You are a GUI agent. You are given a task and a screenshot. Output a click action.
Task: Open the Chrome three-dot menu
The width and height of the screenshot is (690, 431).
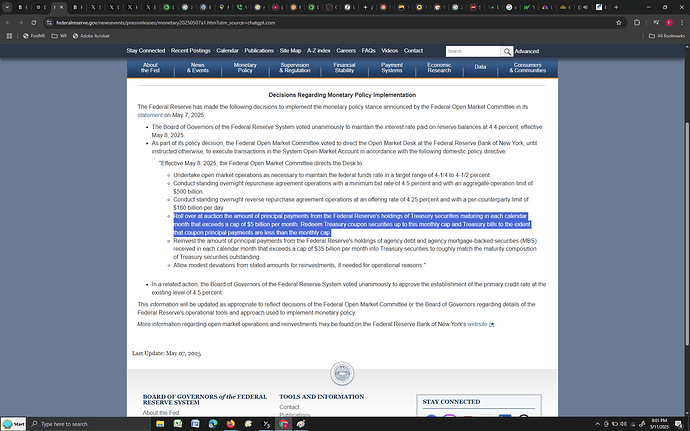682,22
